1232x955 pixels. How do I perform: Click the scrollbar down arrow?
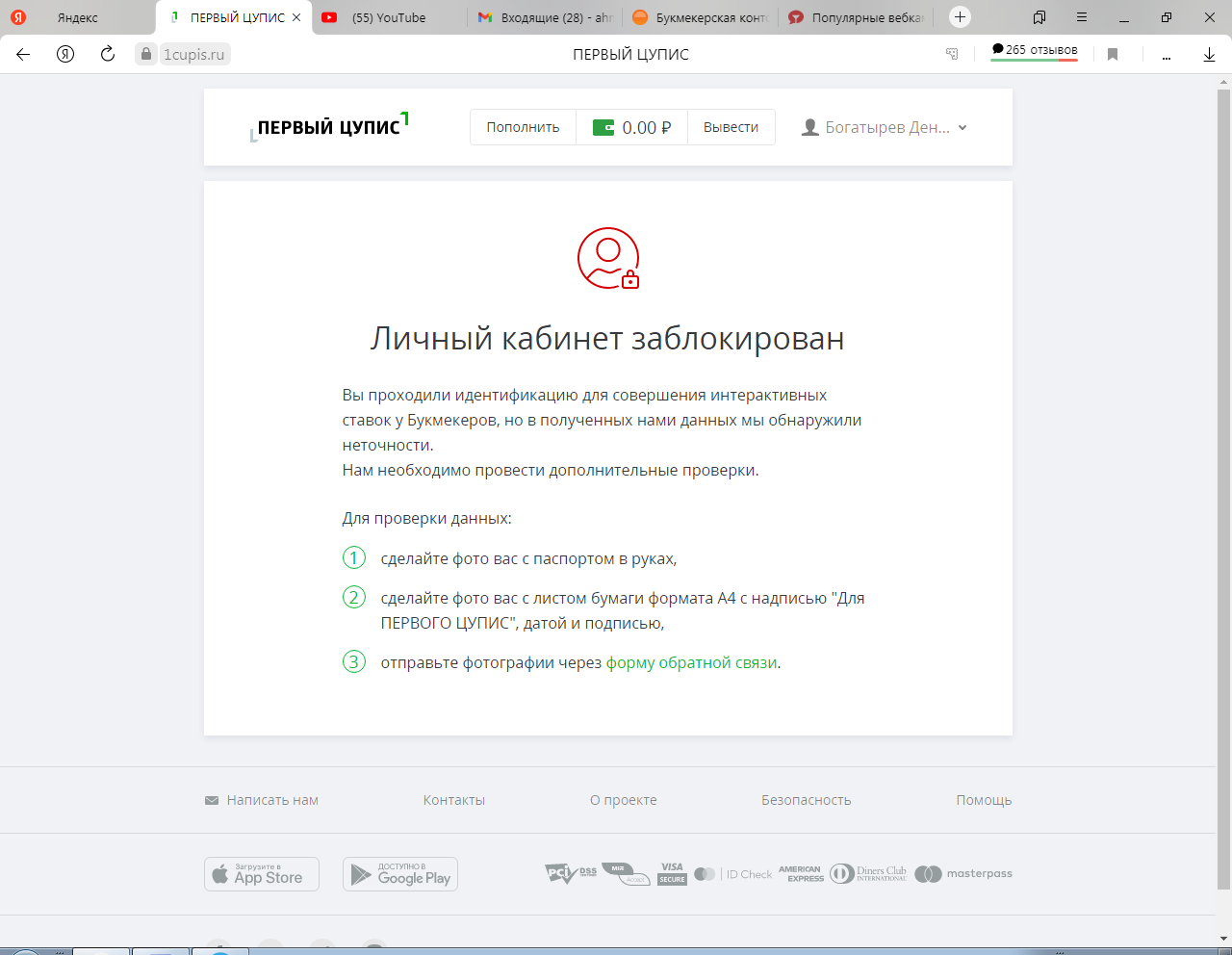(1223, 939)
